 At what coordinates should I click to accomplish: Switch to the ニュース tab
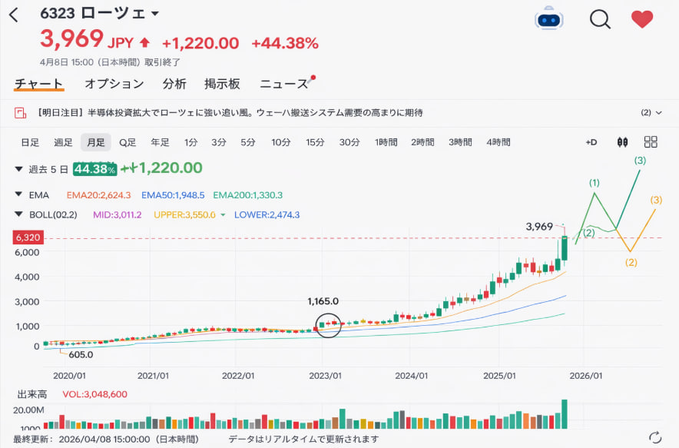[284, 84]
